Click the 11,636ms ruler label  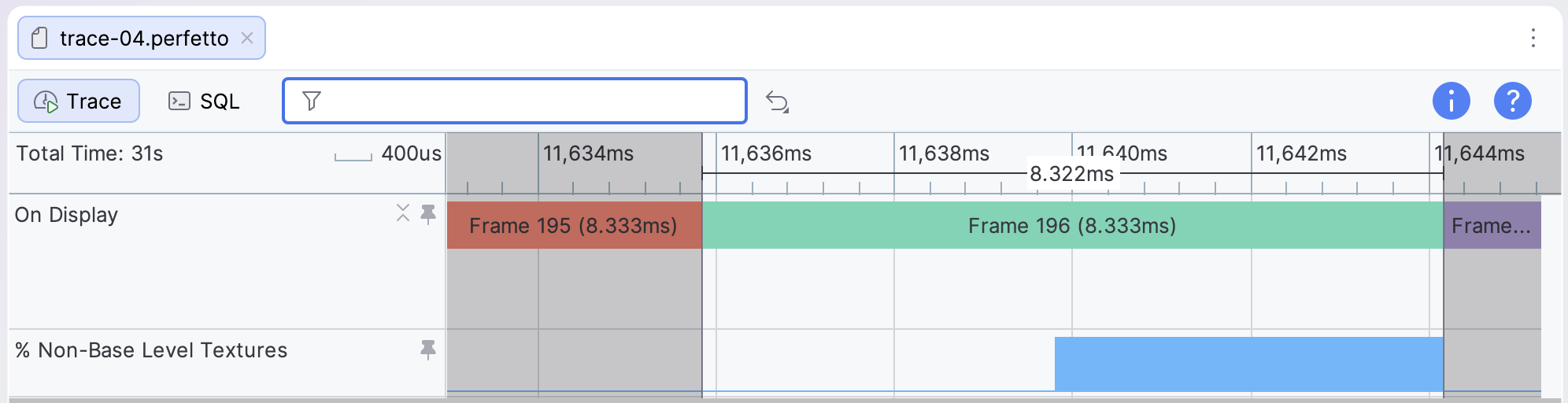click(766, 153)
